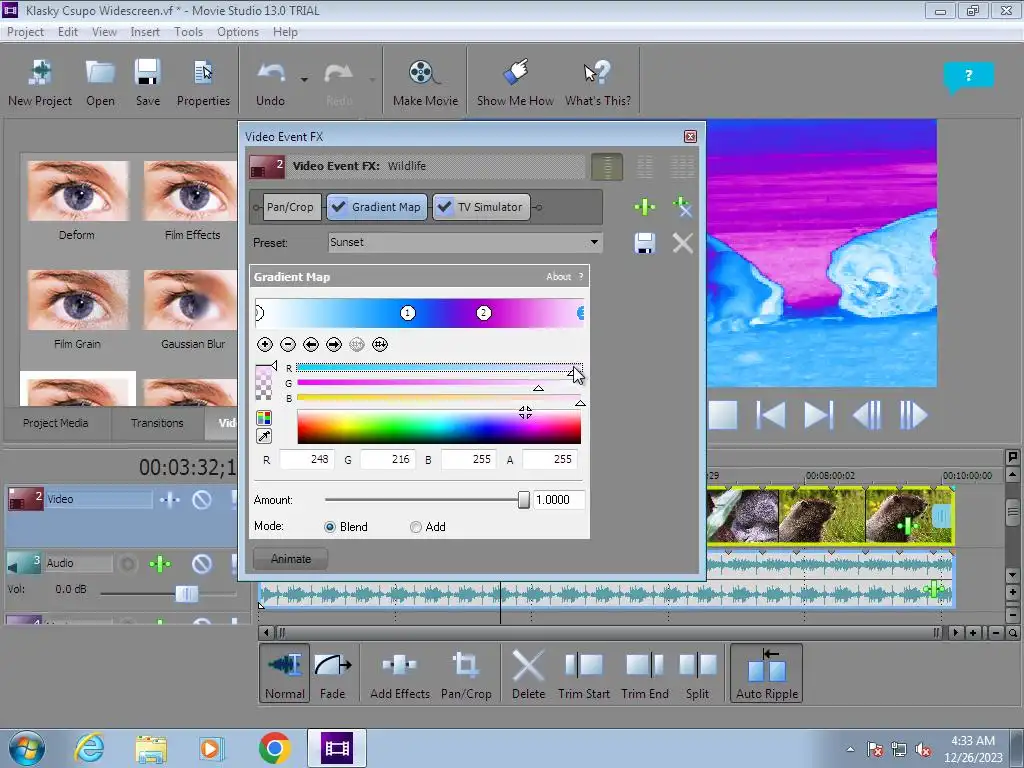Toggle Auto Ripple mode
The height and width of the screenshot is (768, 1024).
click(767, 673)
